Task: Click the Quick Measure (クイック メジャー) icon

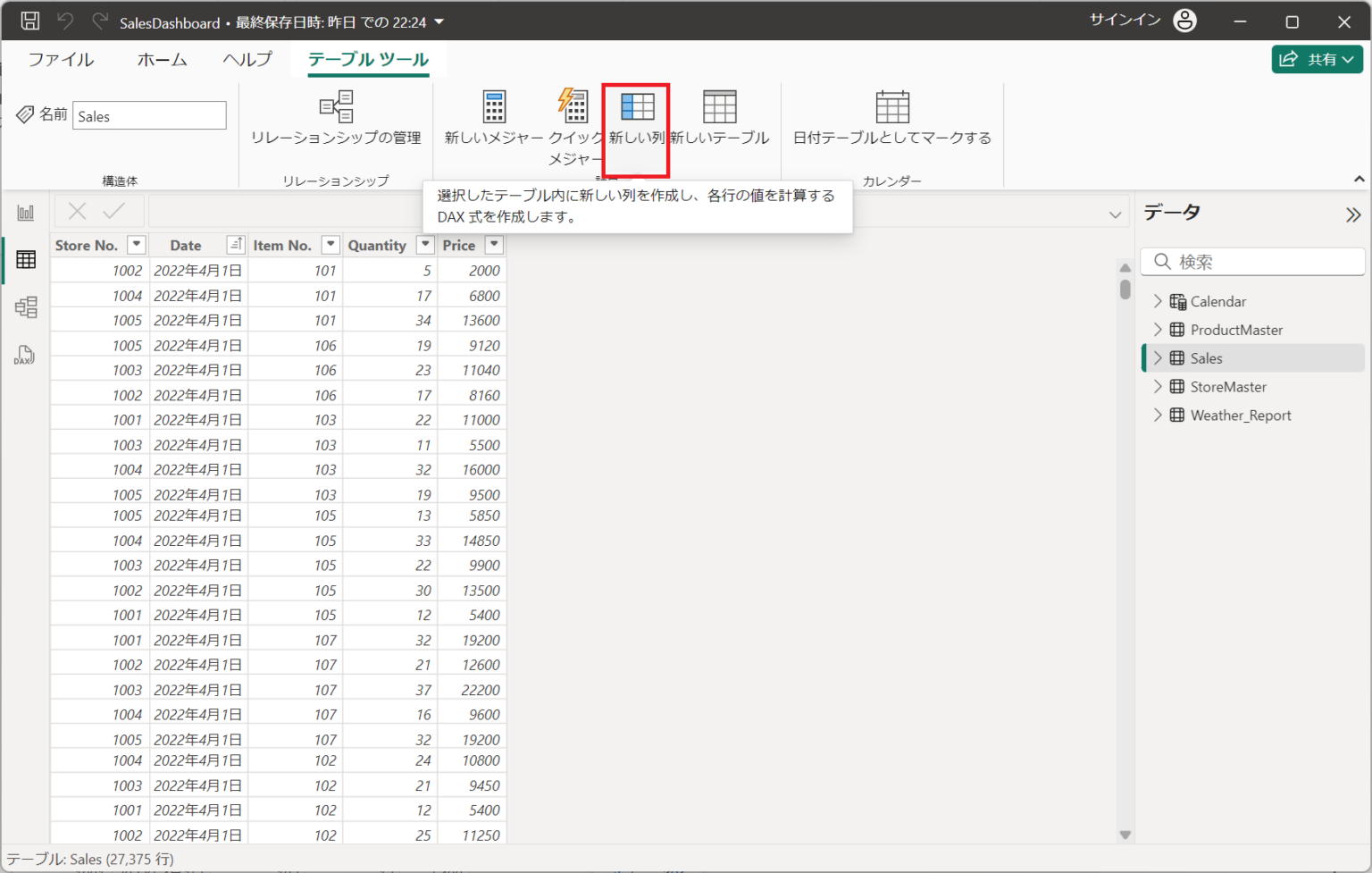Action: click(x=573, y=106)
